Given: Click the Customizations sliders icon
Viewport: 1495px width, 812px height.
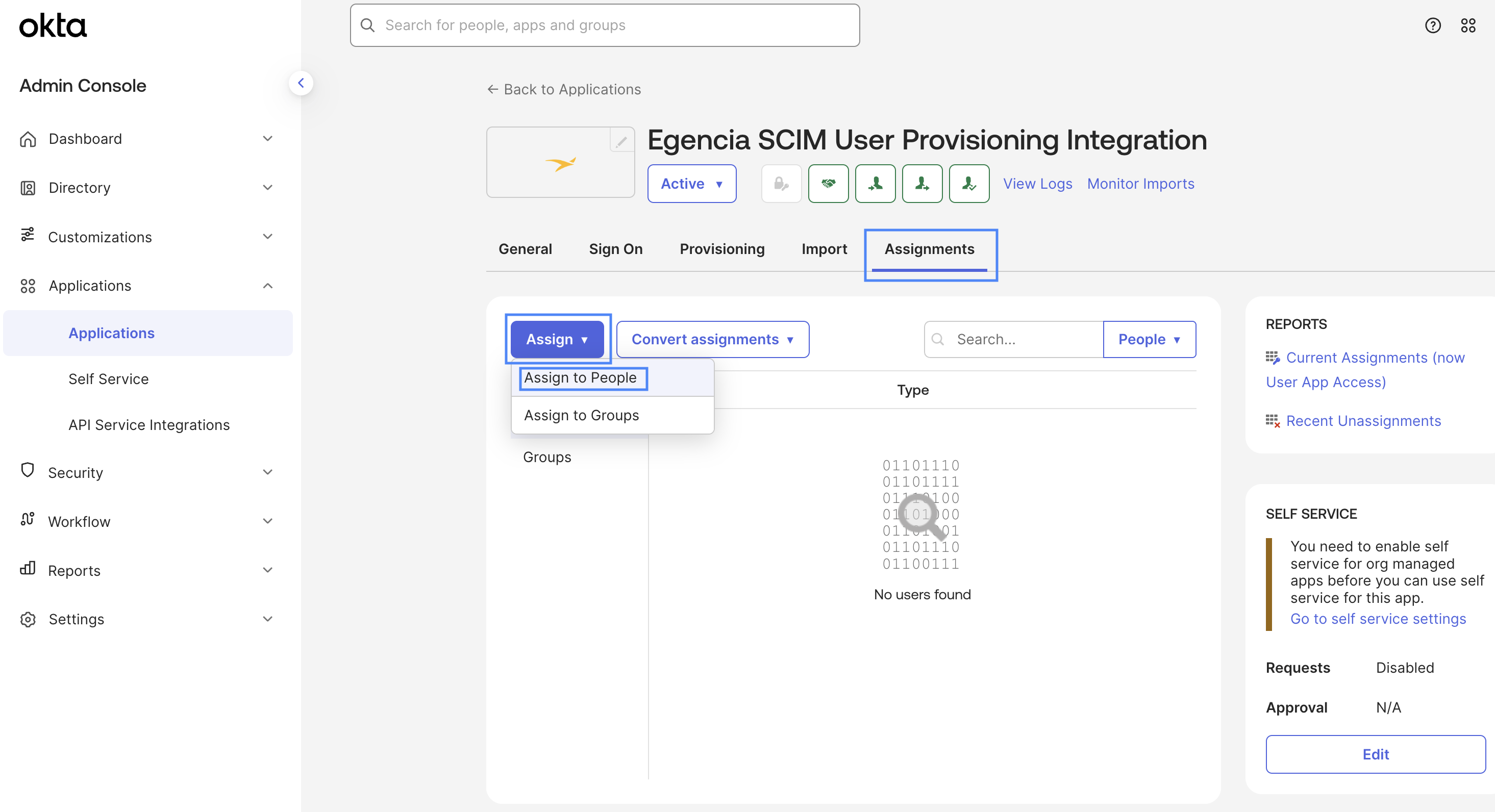Looking at the screenshot, I should [x=27, y=235].
